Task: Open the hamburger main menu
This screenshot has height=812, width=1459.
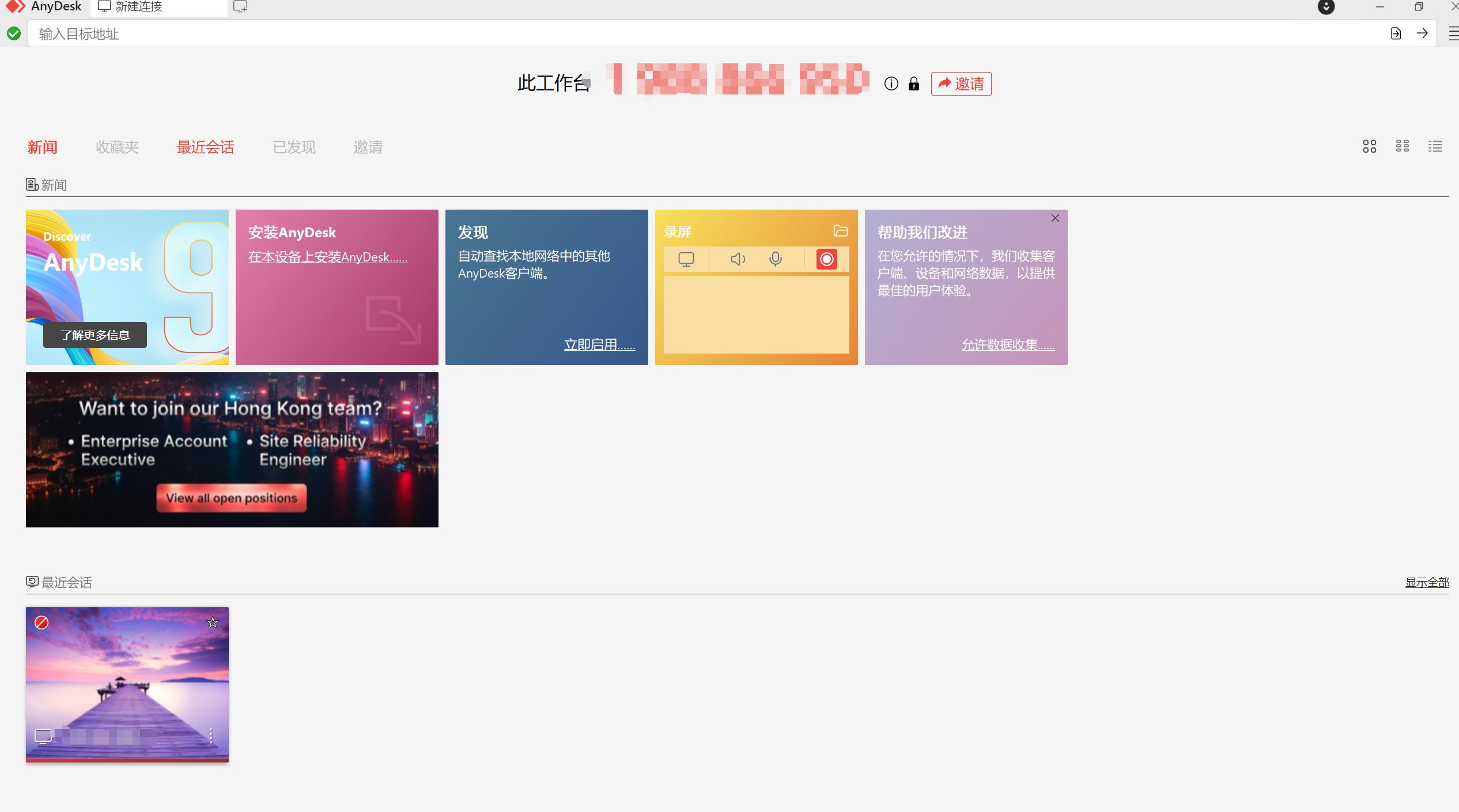Action: coord(1453,34)
